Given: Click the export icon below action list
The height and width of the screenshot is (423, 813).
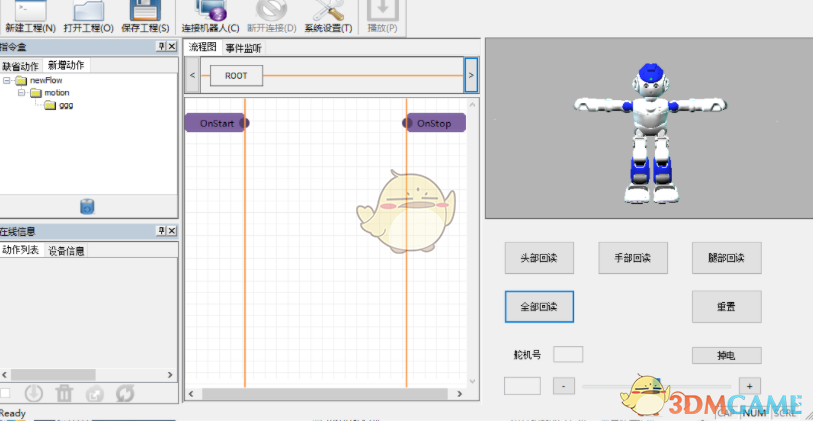Looking at the screenshot, I should [x=95, y=394].
